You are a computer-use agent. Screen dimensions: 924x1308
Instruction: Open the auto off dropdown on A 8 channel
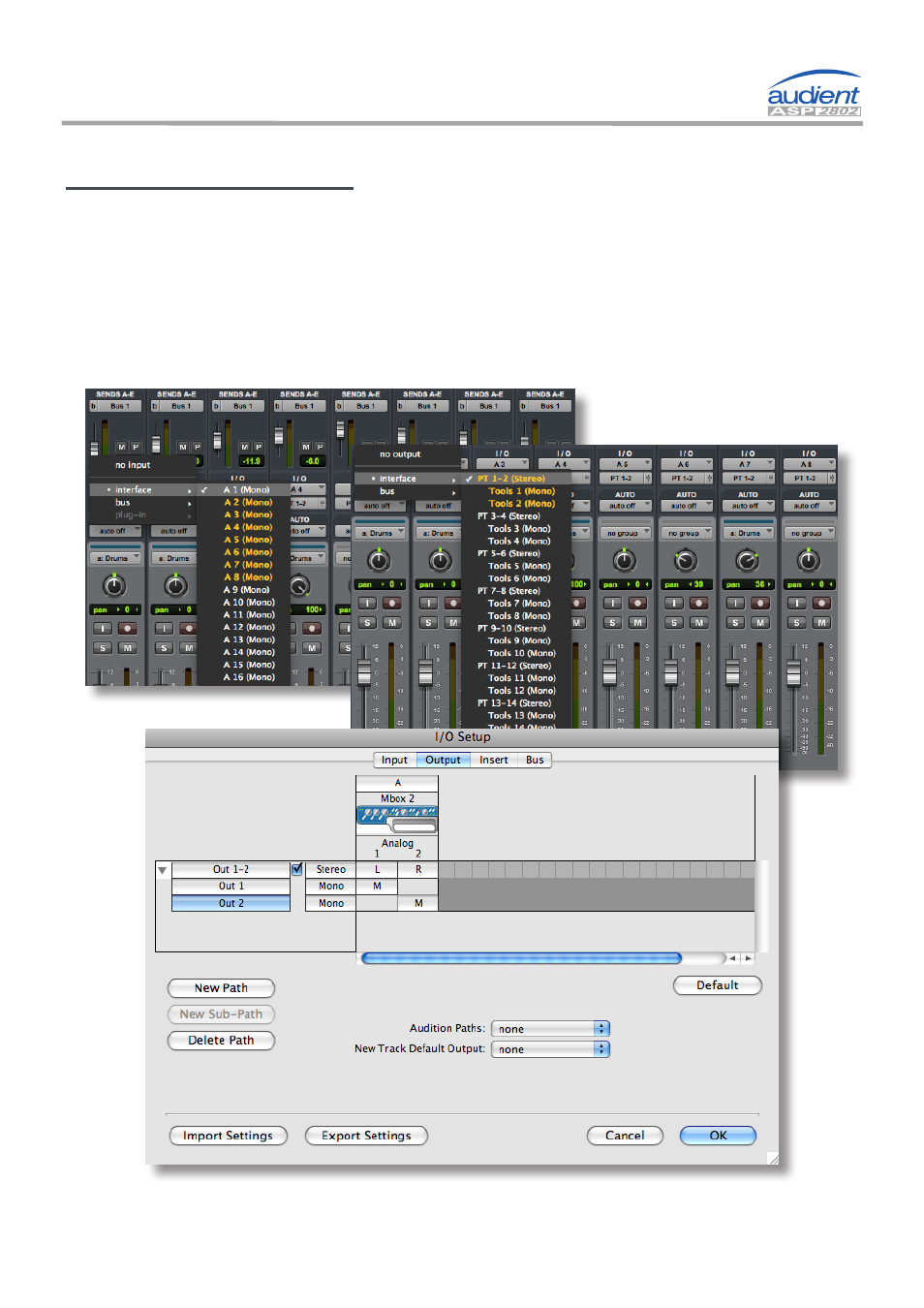pyautogui.click(x=810, y=506)
